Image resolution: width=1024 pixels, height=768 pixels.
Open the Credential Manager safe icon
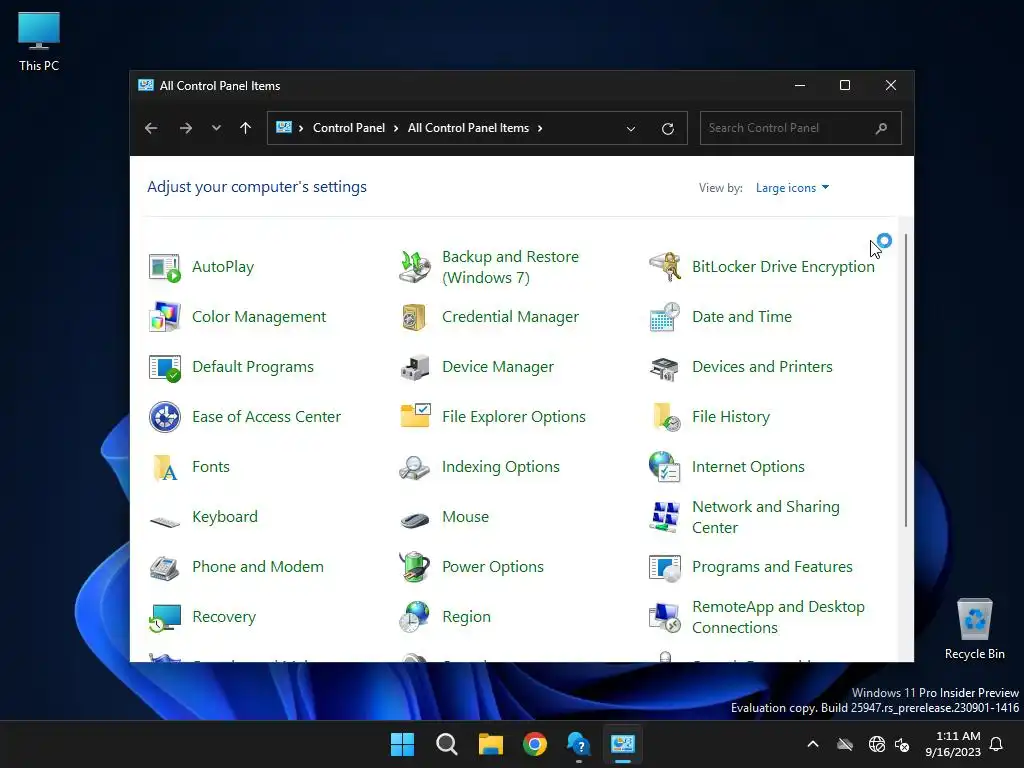(415, 317)
